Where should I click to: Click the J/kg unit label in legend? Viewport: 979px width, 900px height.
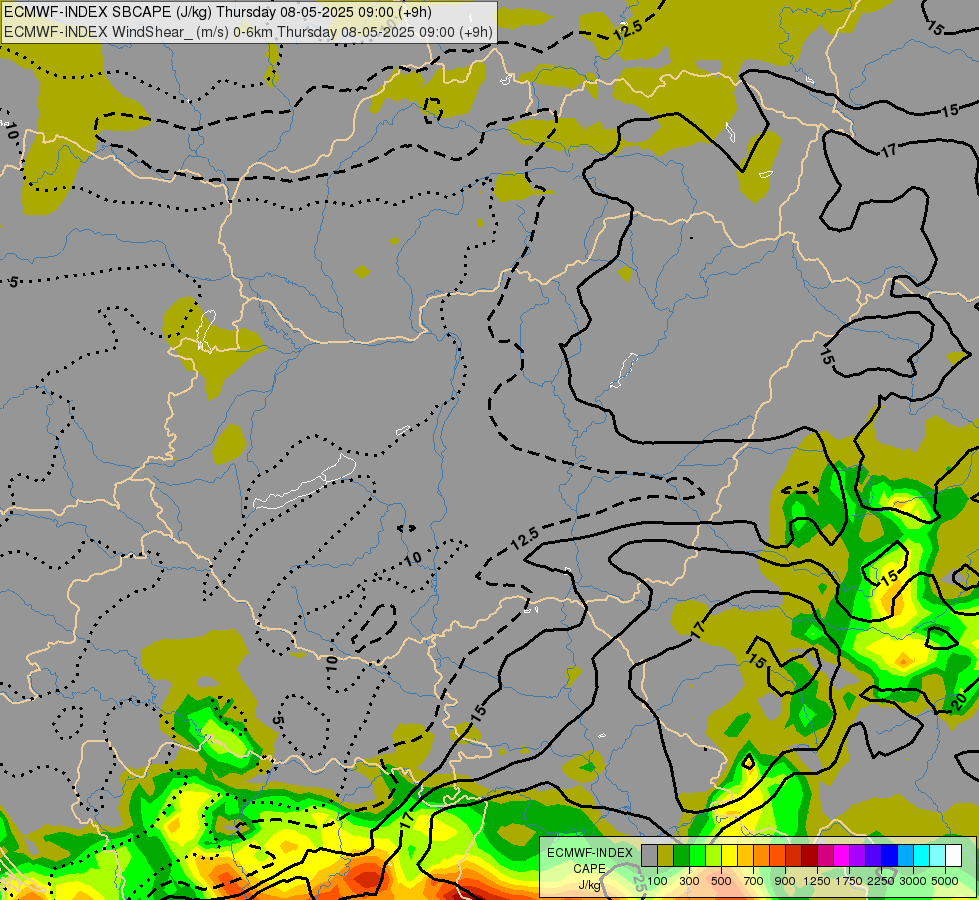(589, 885)
